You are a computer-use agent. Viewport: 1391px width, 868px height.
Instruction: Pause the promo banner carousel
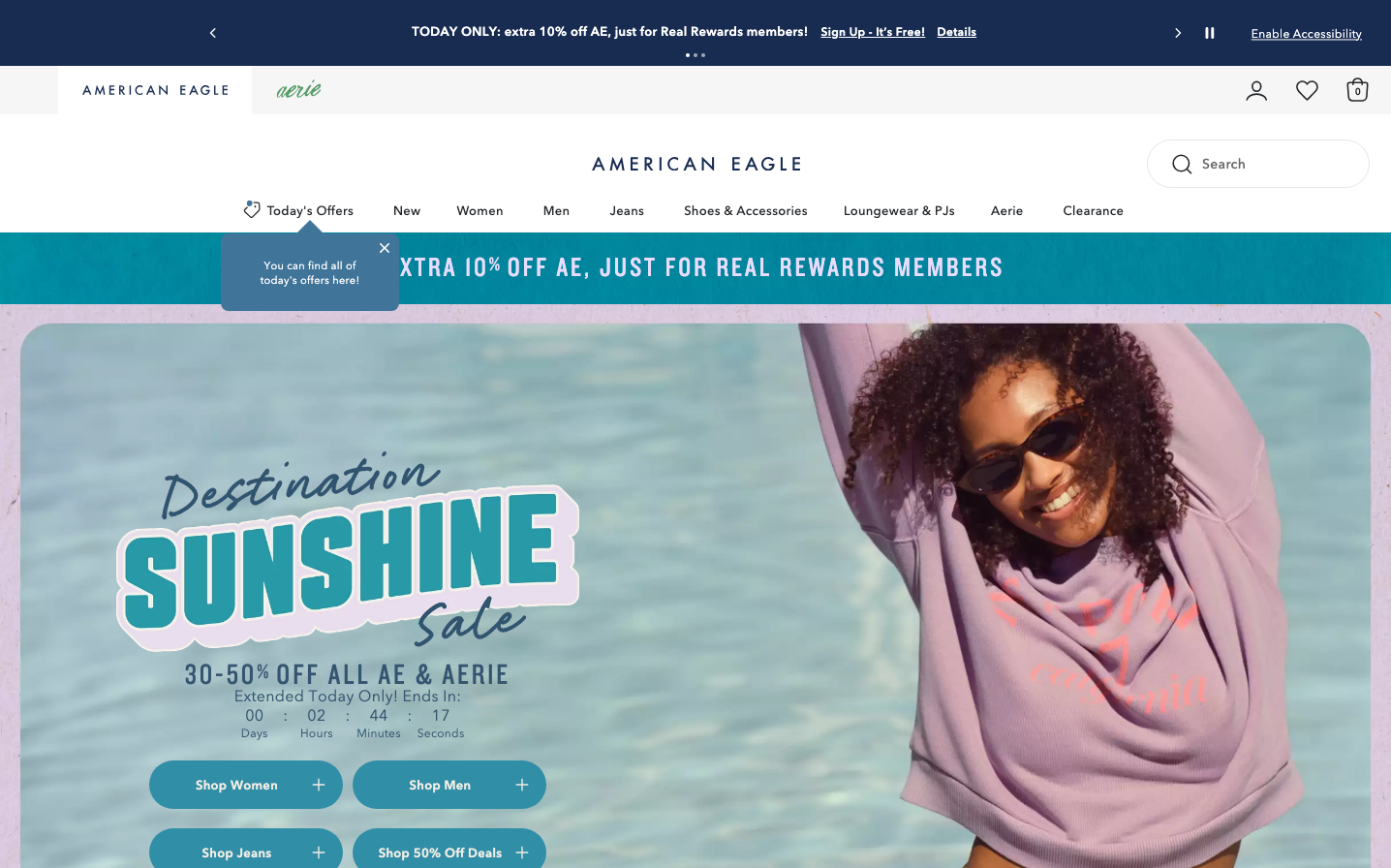click(1210, 33)
